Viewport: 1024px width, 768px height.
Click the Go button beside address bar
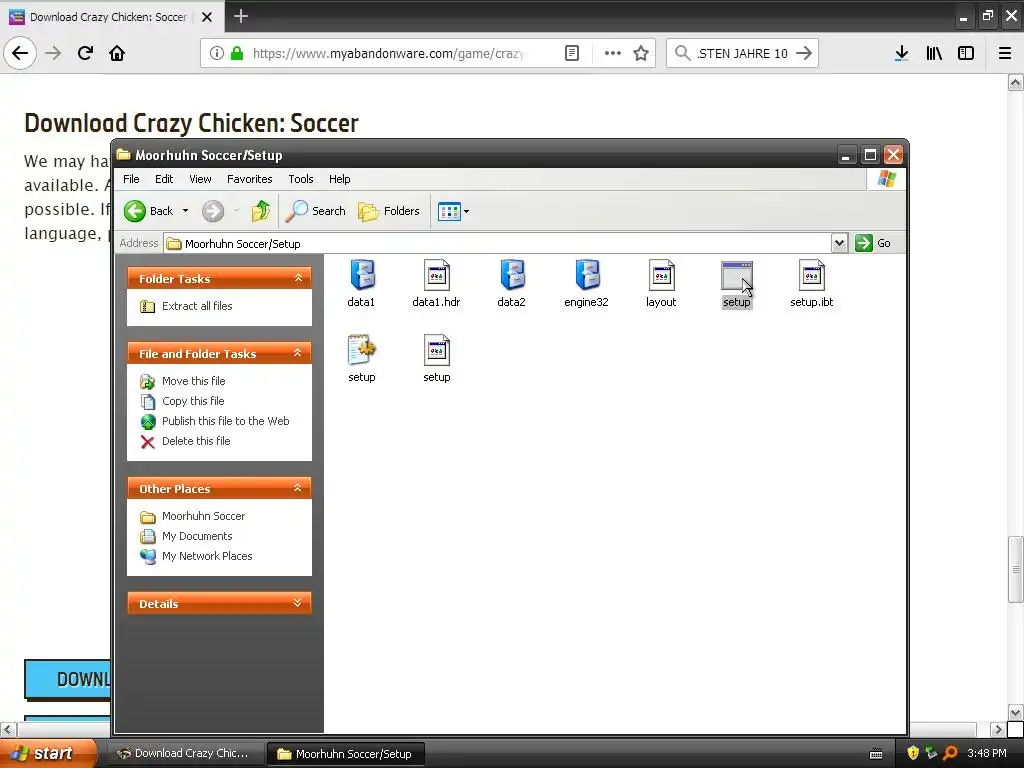(x=873, y=243)
